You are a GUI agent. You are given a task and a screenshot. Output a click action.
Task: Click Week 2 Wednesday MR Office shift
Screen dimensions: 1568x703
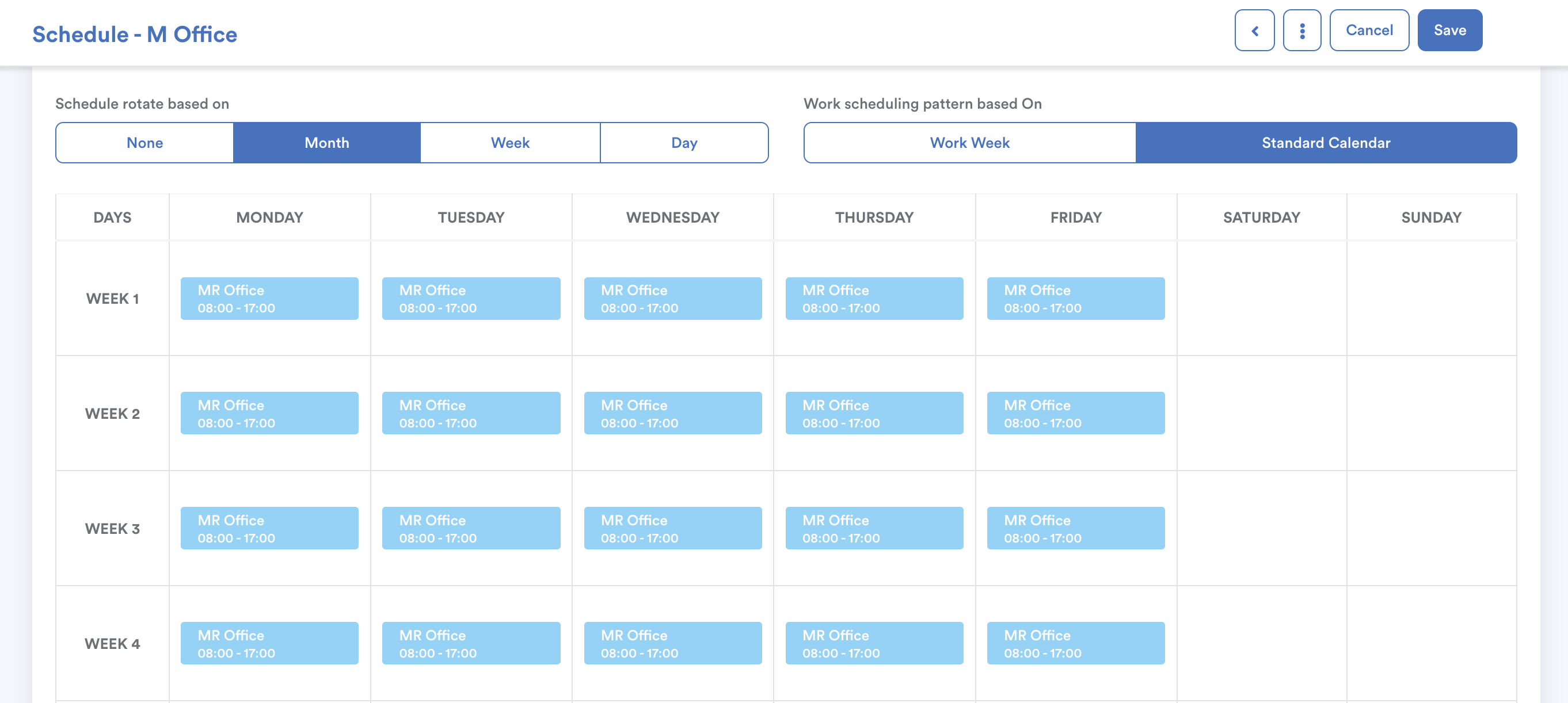[x=672, y=414]
